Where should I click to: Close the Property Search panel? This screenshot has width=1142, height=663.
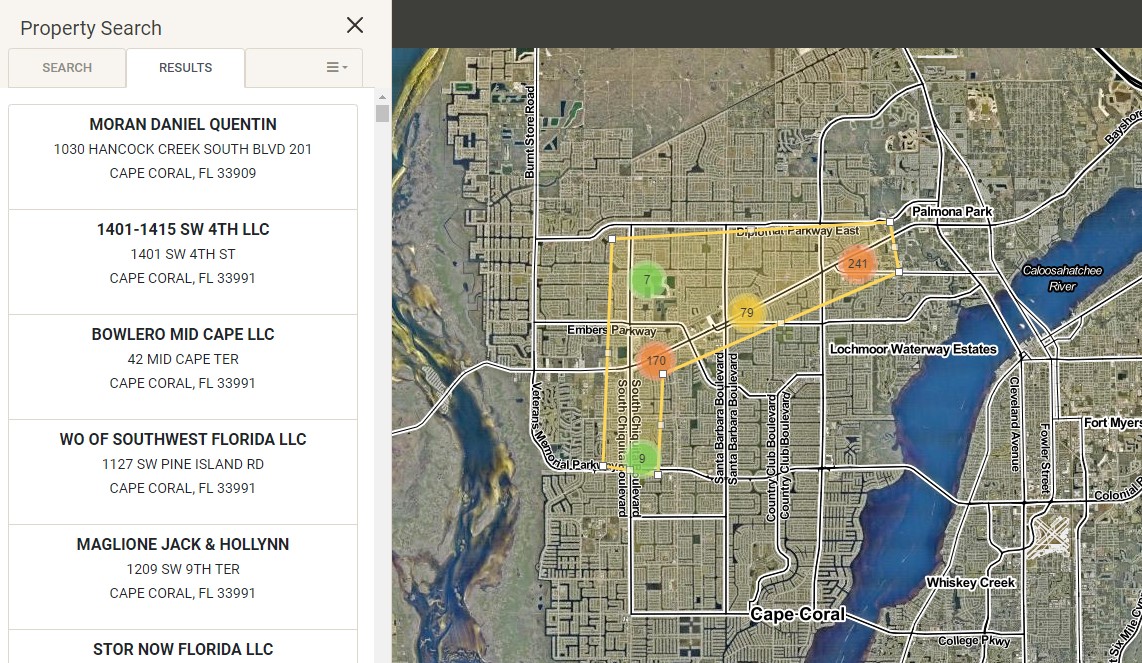355,26
